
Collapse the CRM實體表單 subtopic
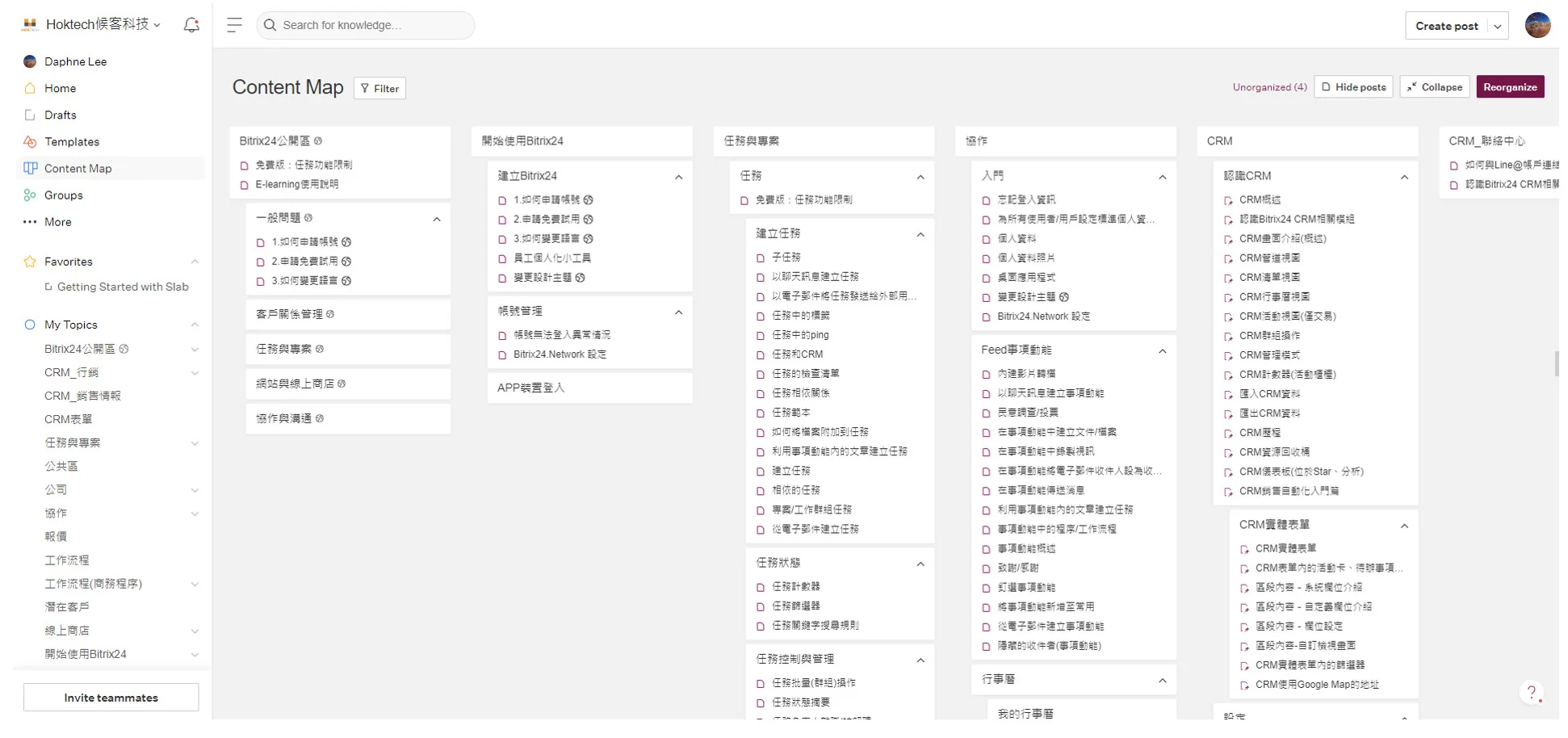click(1404, 526)
